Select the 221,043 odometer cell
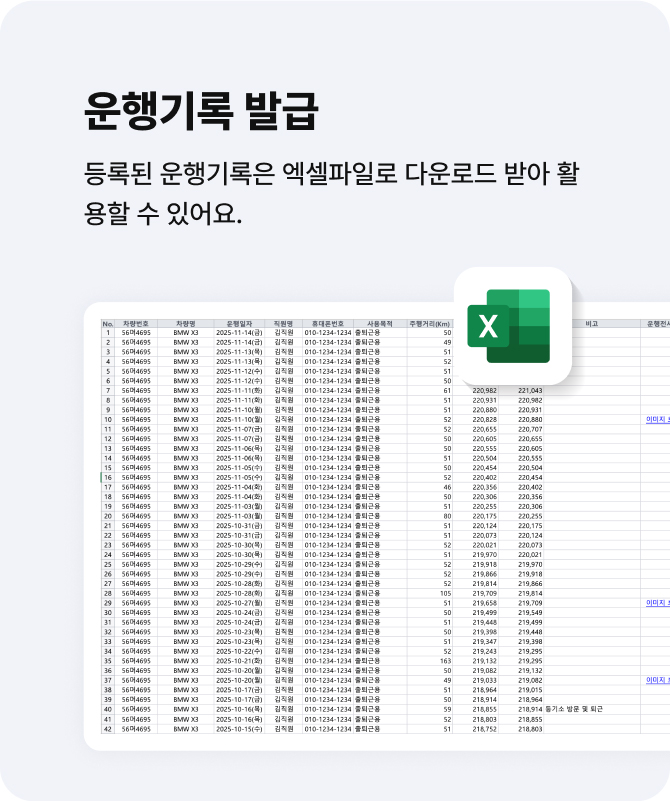This screenshot has height=801, width=670. (x=530, y=391)
